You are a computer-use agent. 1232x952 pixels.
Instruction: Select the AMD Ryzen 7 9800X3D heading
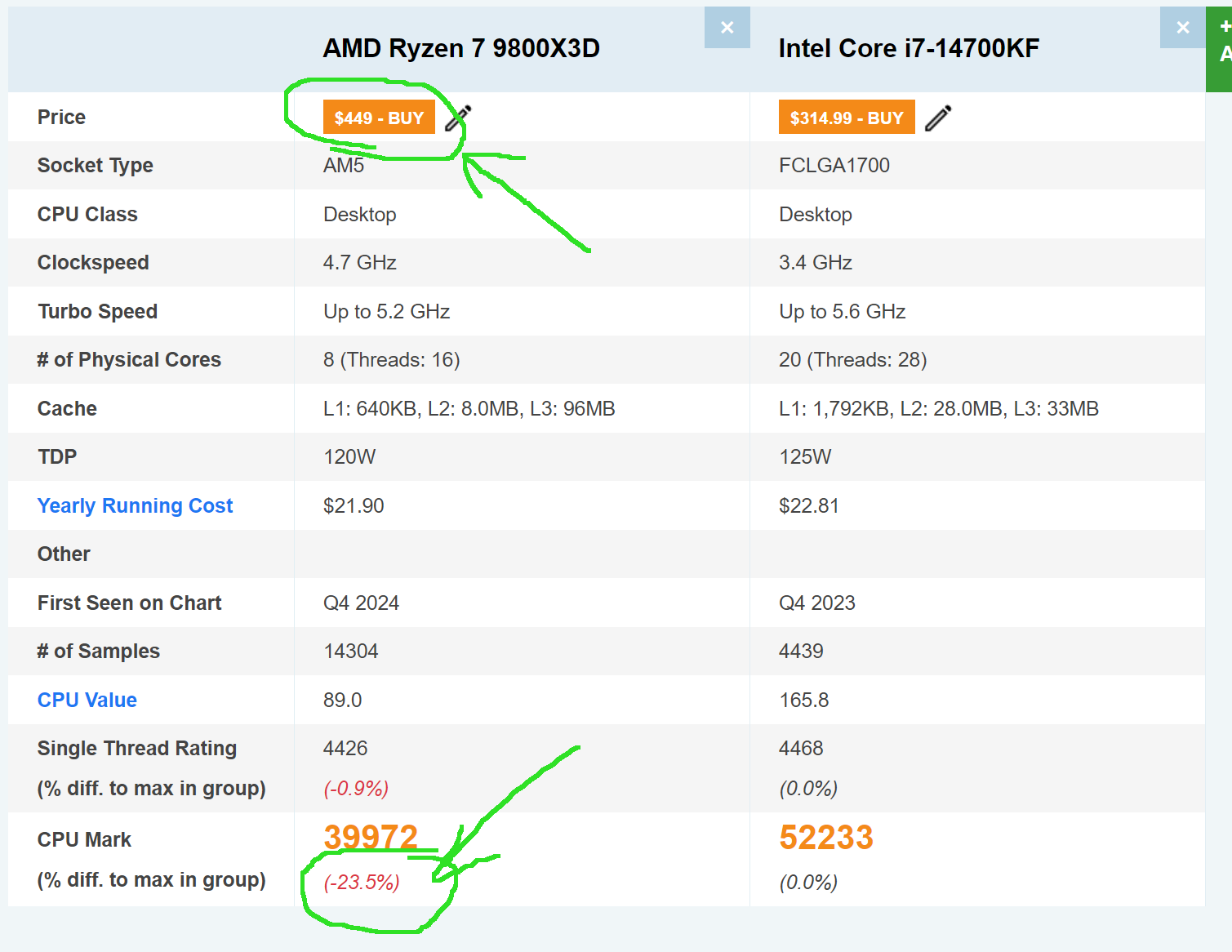[461, 48]
